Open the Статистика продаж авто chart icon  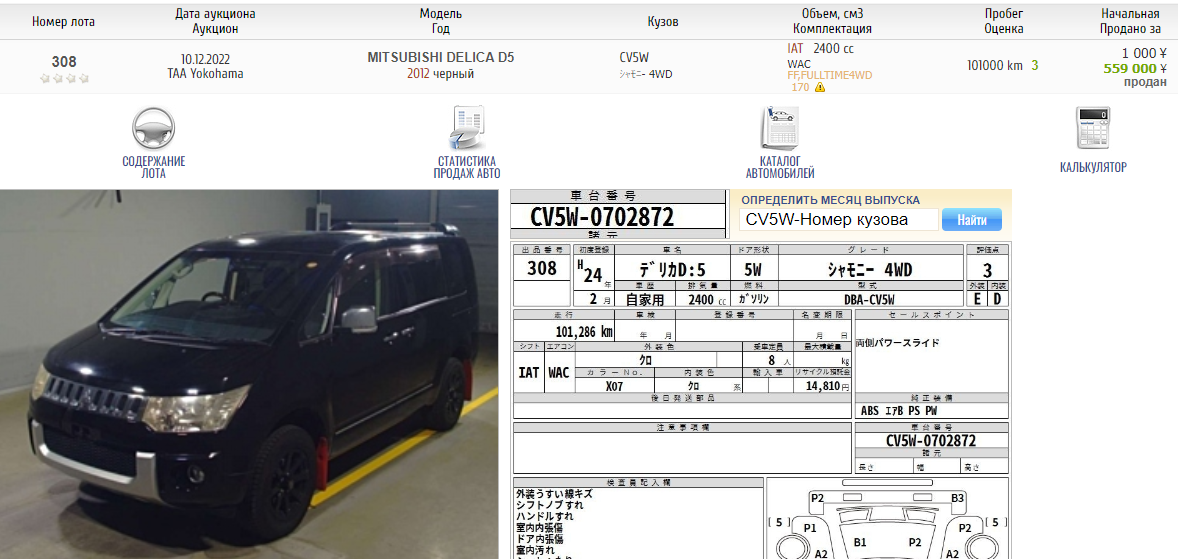click(x=467, y=128)
